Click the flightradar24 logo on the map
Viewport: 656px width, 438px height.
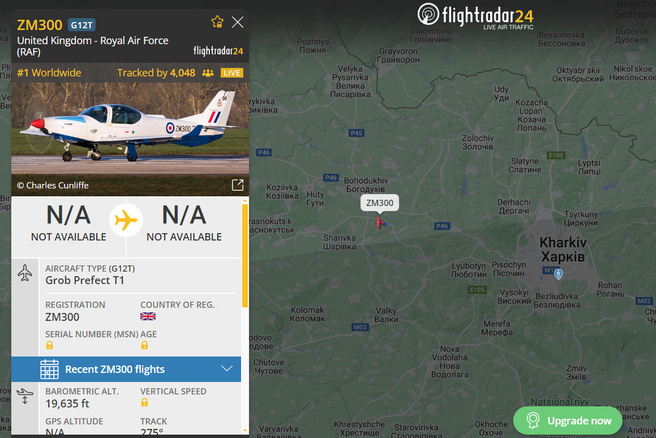pos(475,16)
